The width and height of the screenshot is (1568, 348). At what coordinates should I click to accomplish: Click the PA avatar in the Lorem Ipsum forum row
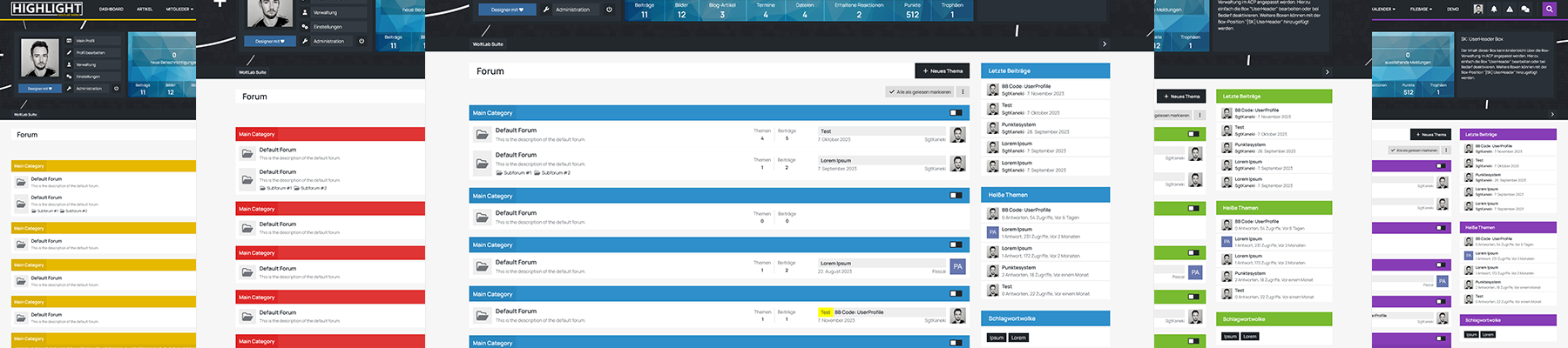(x=957, y=266)
